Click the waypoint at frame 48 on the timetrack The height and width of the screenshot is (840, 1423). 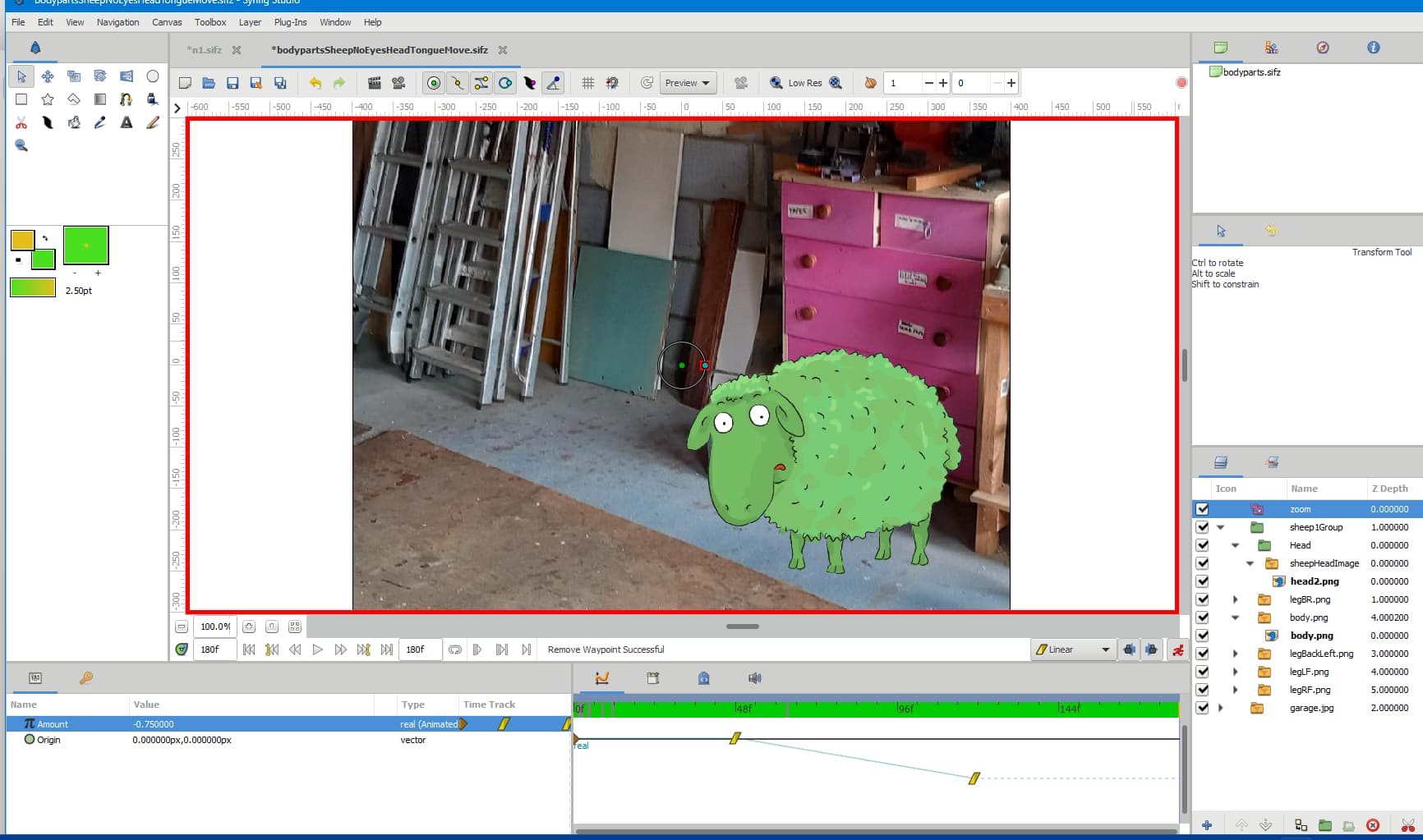(x=735, y=738)
